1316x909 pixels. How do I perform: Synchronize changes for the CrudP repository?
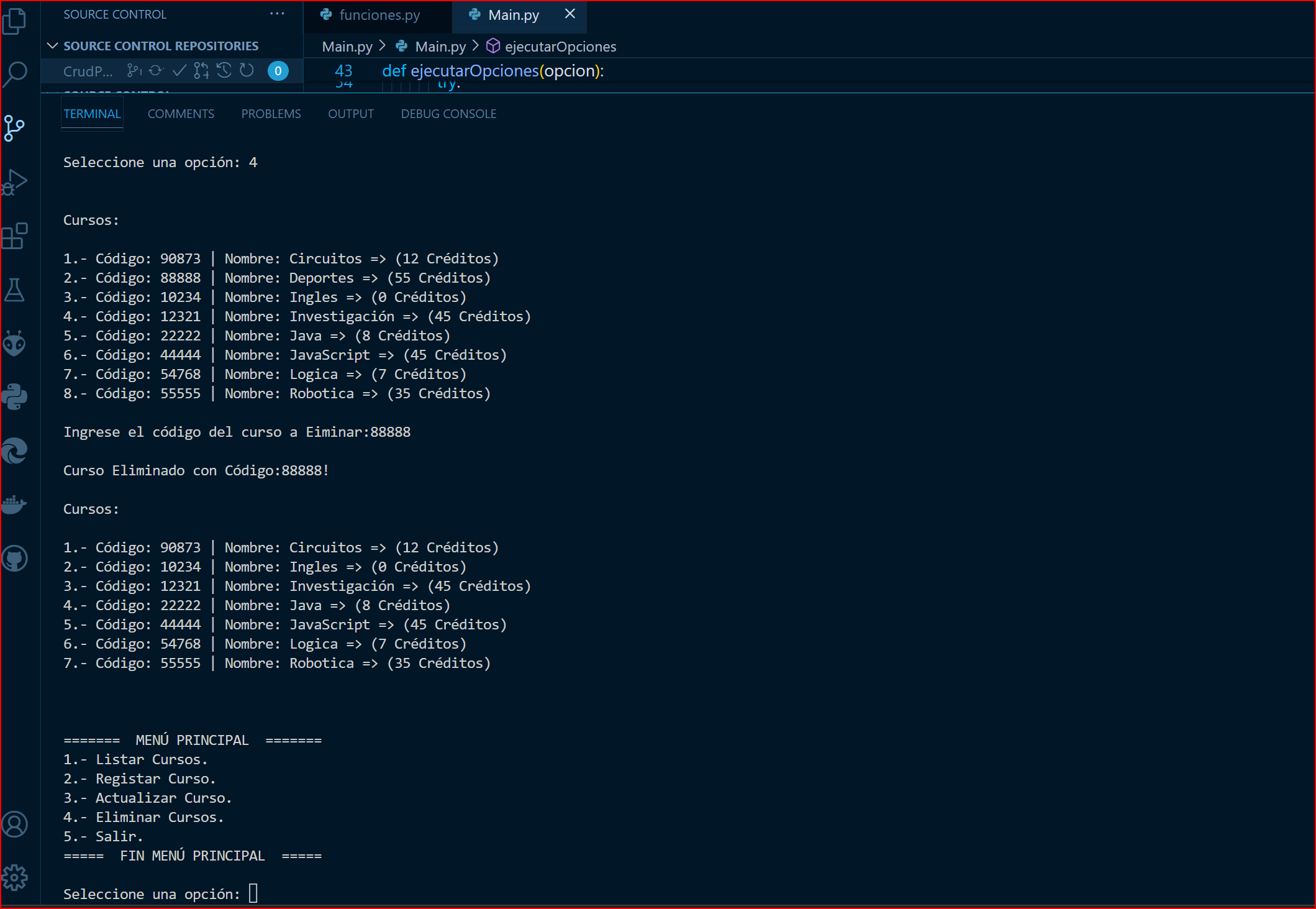[156, 71]
